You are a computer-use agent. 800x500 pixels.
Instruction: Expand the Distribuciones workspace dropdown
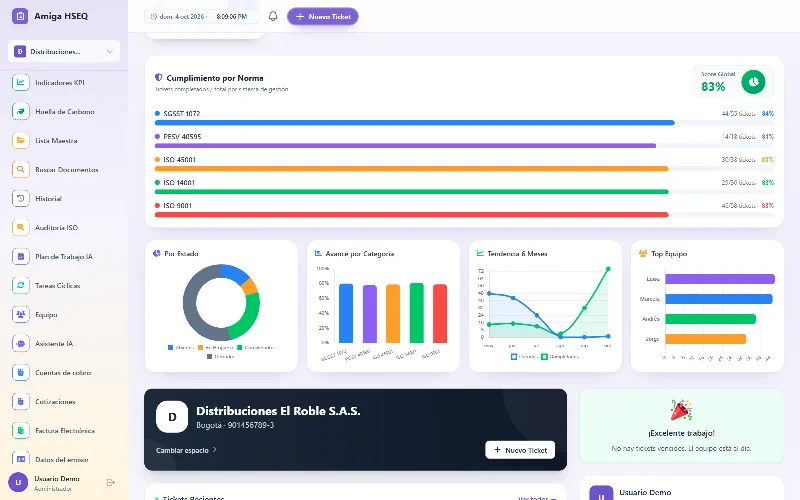tap(64, 52)
